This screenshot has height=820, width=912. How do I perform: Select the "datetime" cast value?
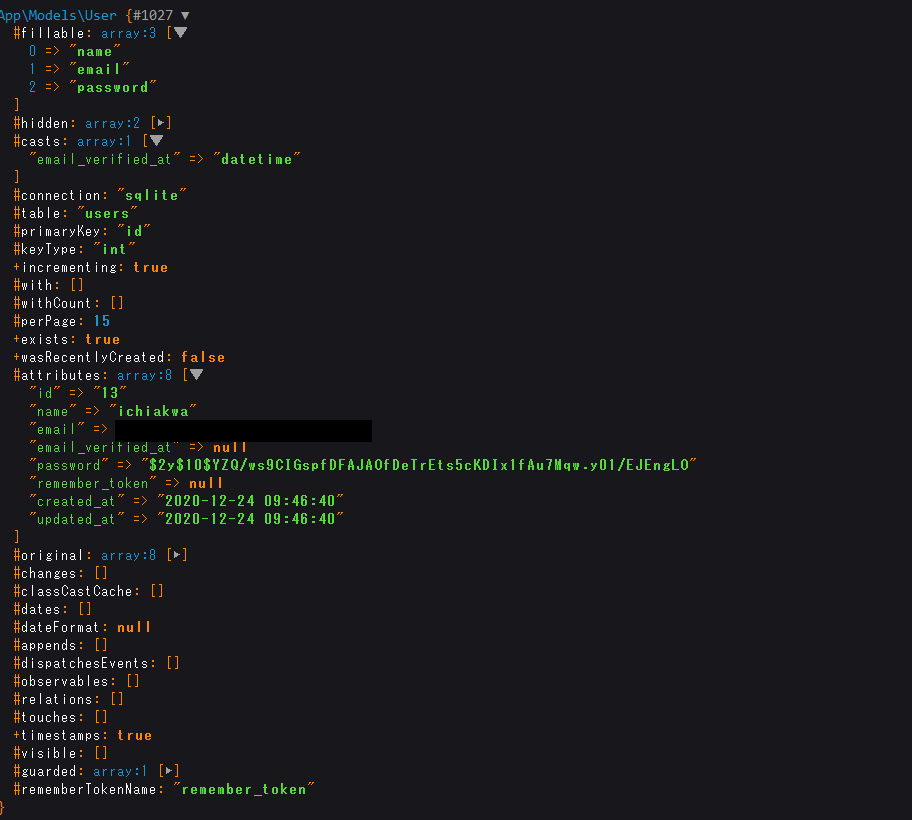[256, 159]
